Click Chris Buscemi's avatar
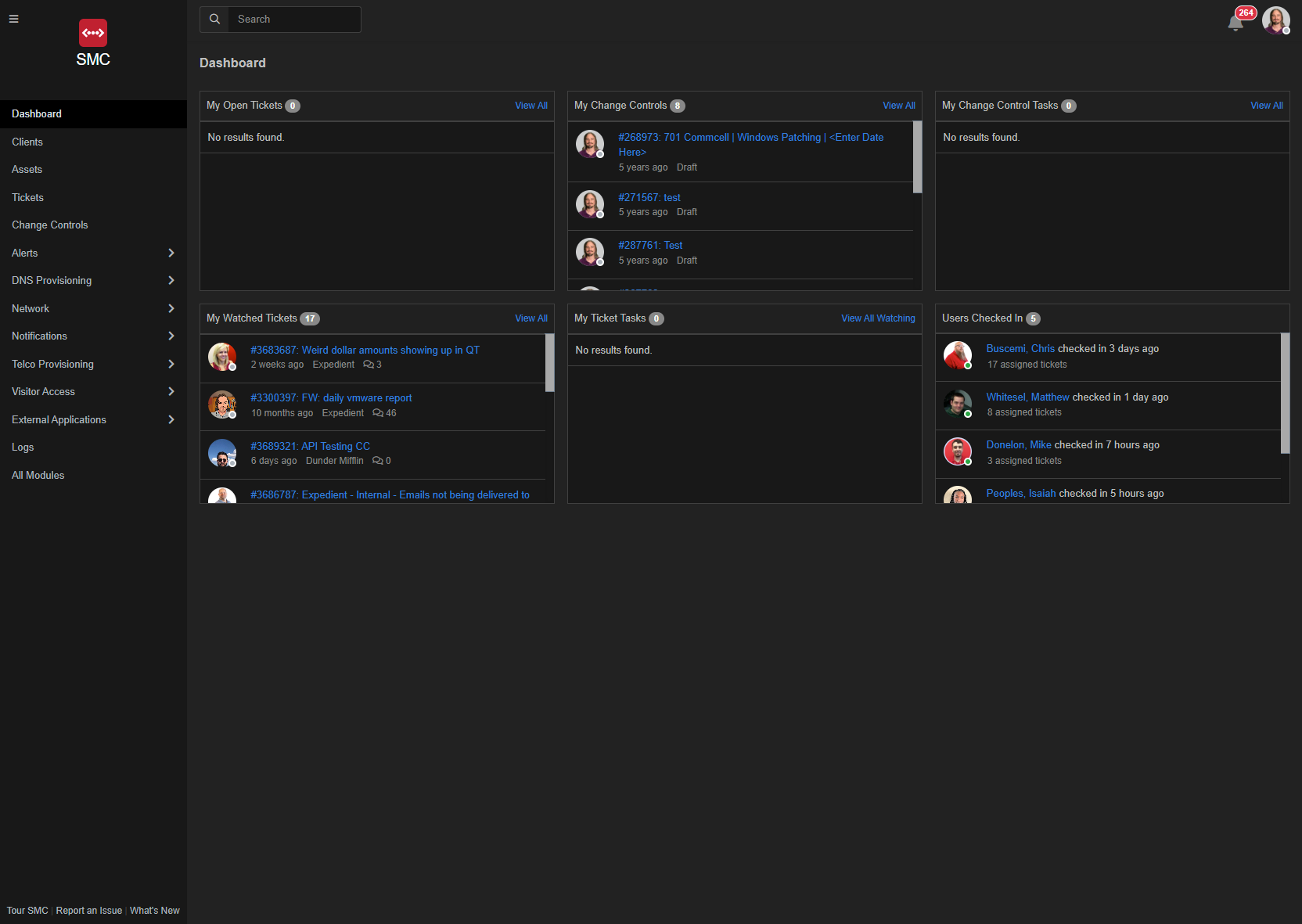 [x=957, y=355]
